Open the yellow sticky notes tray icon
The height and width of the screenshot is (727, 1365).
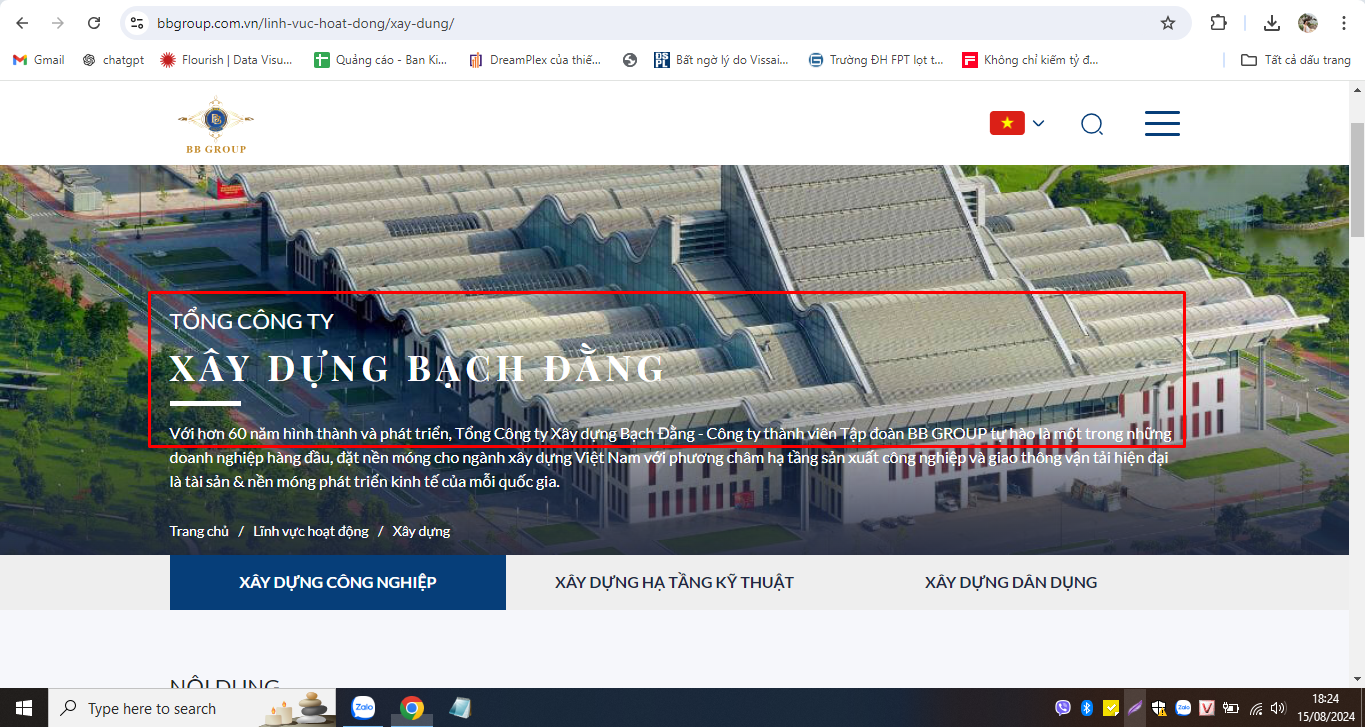[1111, 708]
